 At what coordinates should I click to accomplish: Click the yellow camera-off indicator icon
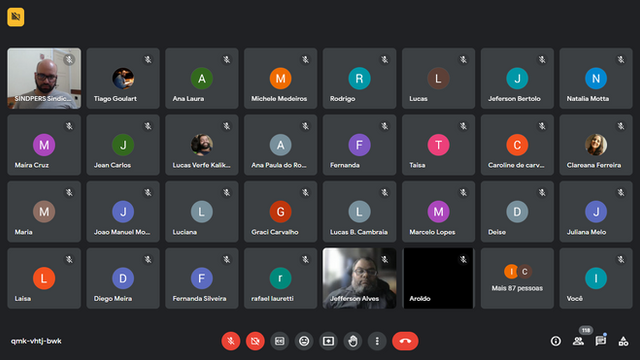pos(16,17)
